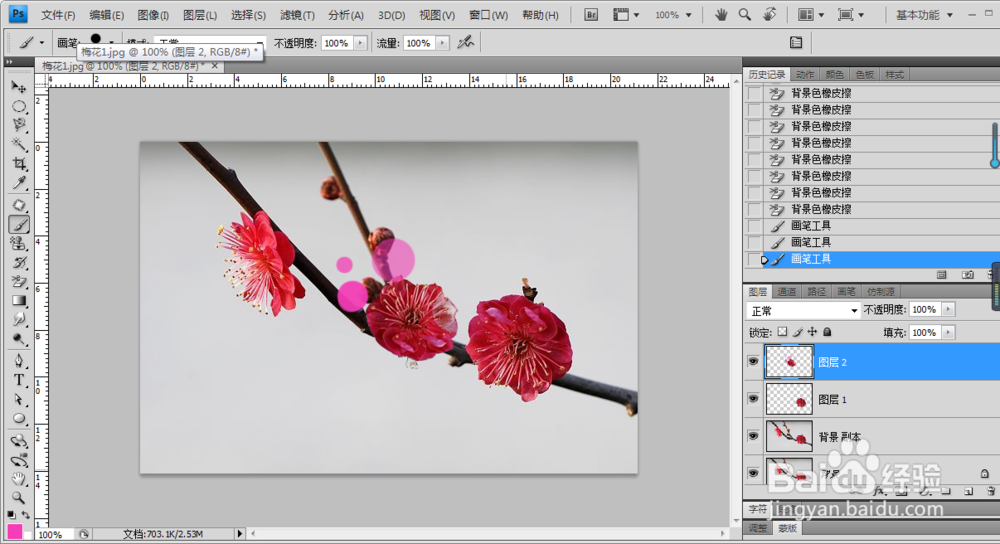Toggle lock position
1000x544 pixels.
[x=812, y=332]
